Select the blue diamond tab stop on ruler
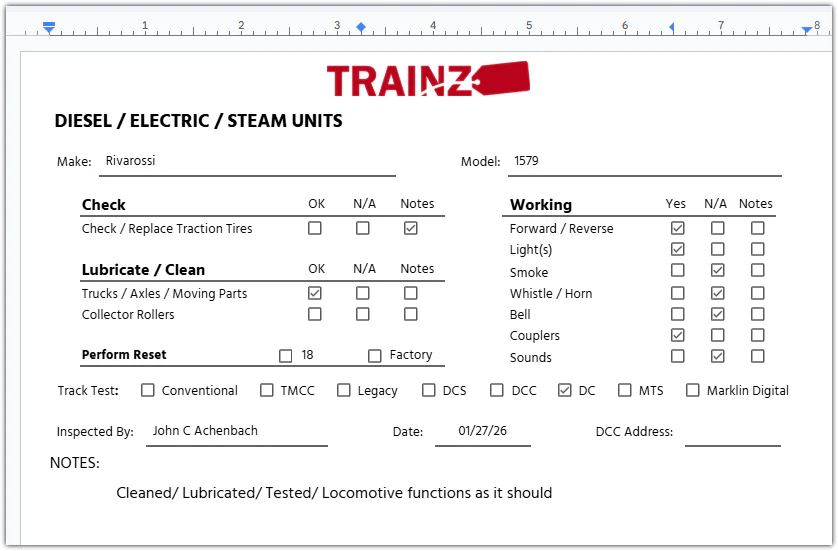This screenshot has width=838, height=551. pos(361,27)
